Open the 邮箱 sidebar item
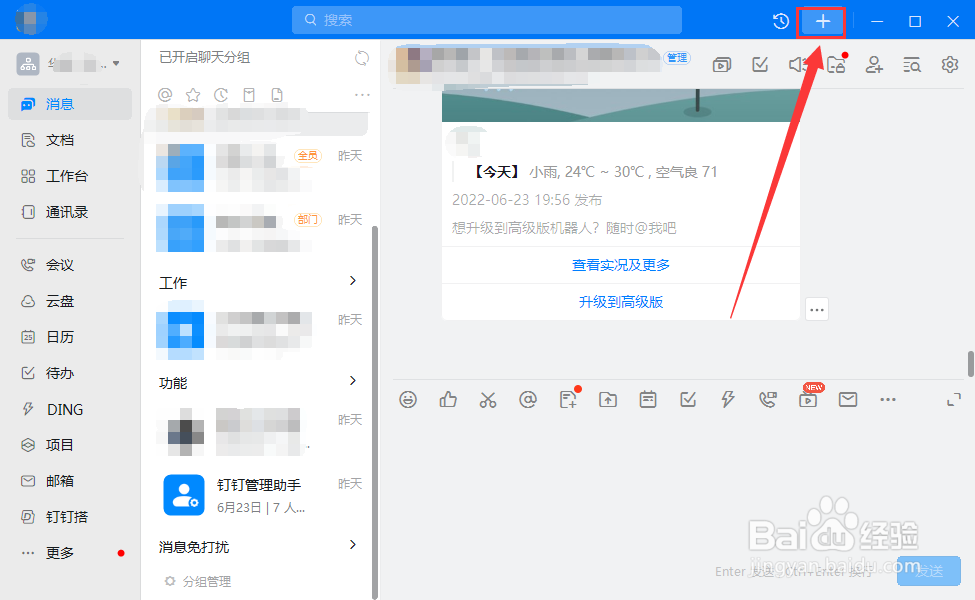This screenshot has height=600, width=975. point(58,481)
